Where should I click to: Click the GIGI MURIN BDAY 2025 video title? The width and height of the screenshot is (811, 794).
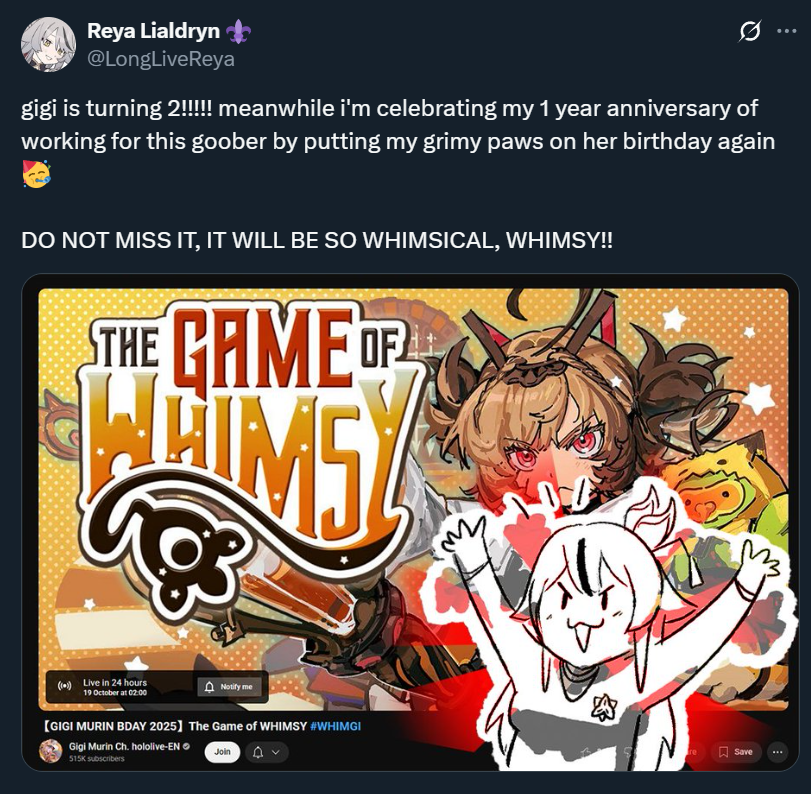coord(177,726)
